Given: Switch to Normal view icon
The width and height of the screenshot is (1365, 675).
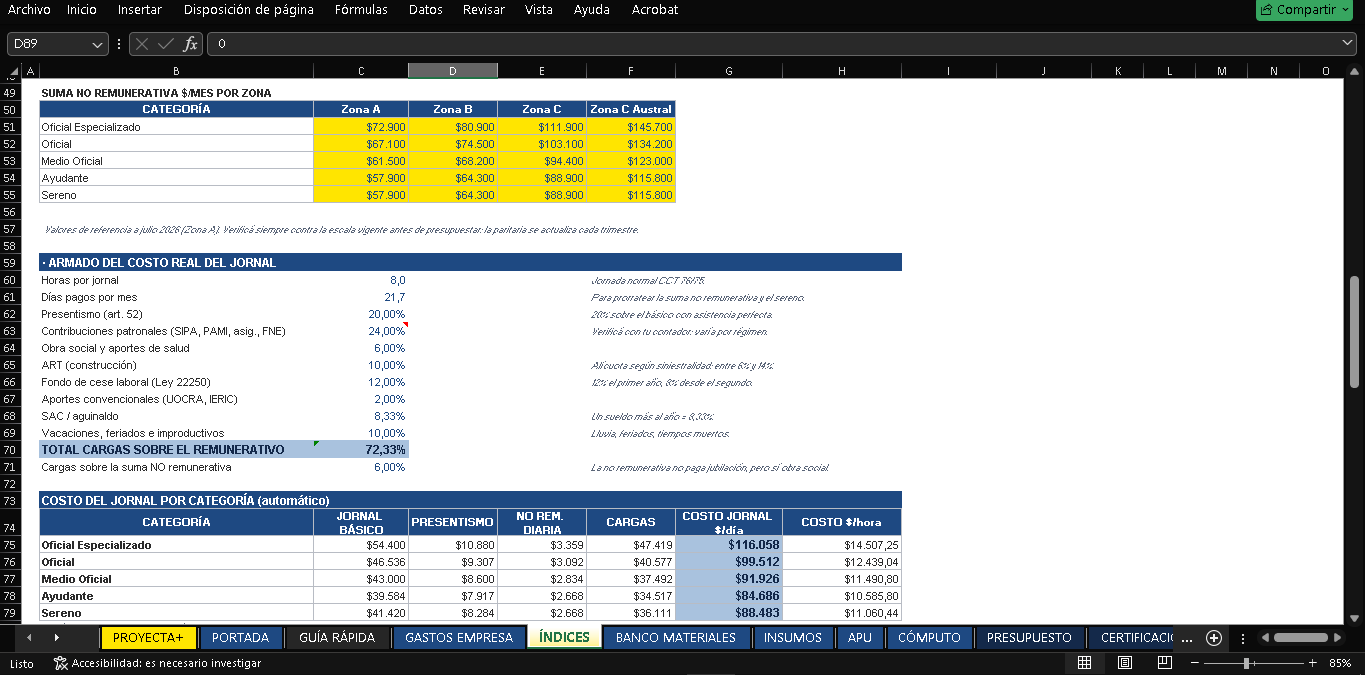Looking at the screenshot, I should (x=1084, y=663).
